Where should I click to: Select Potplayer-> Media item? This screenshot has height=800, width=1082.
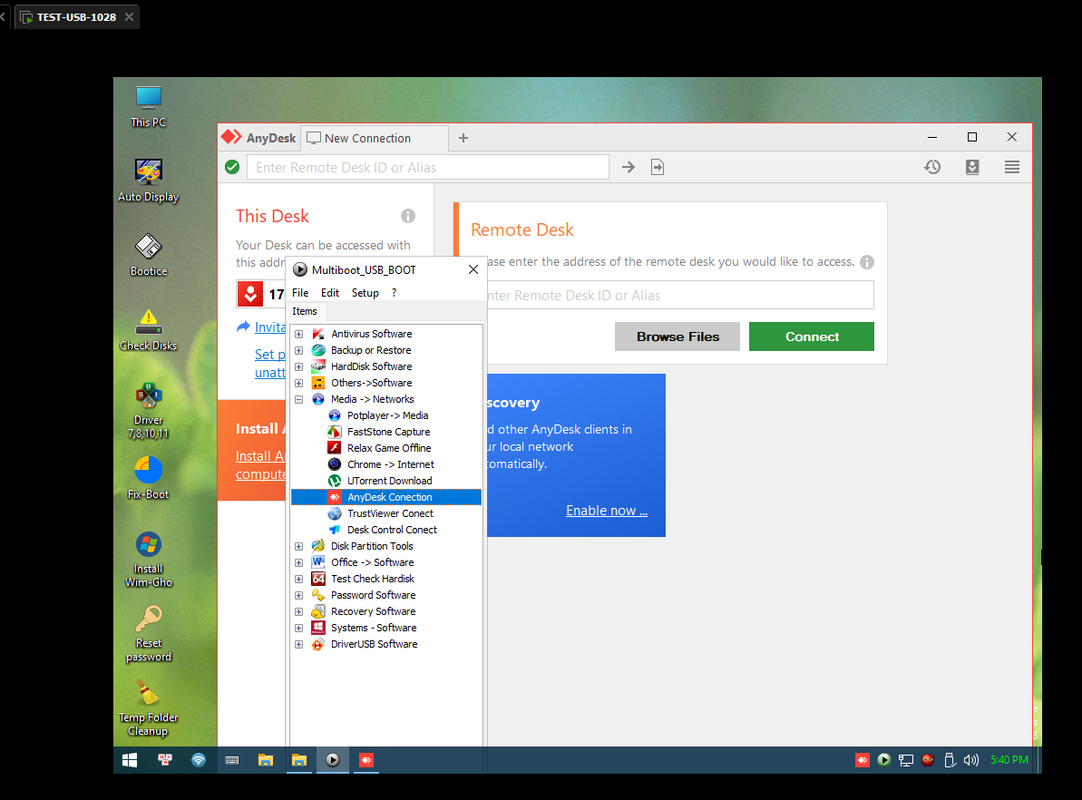387,416
